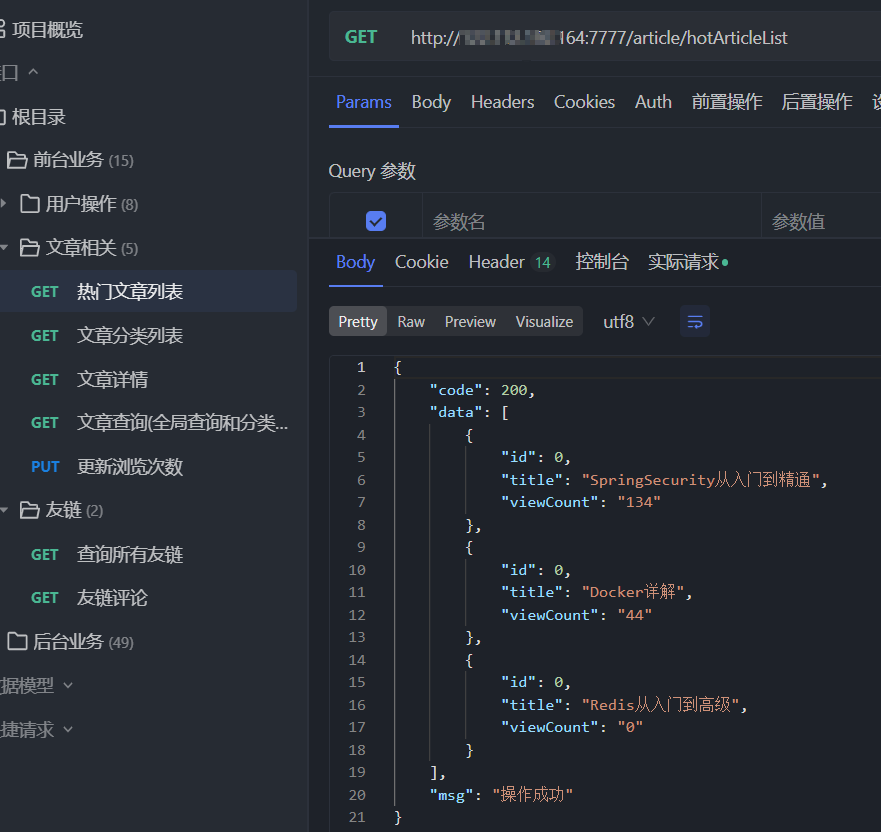Click the 友链 folder icon

[x=30, y=510]
